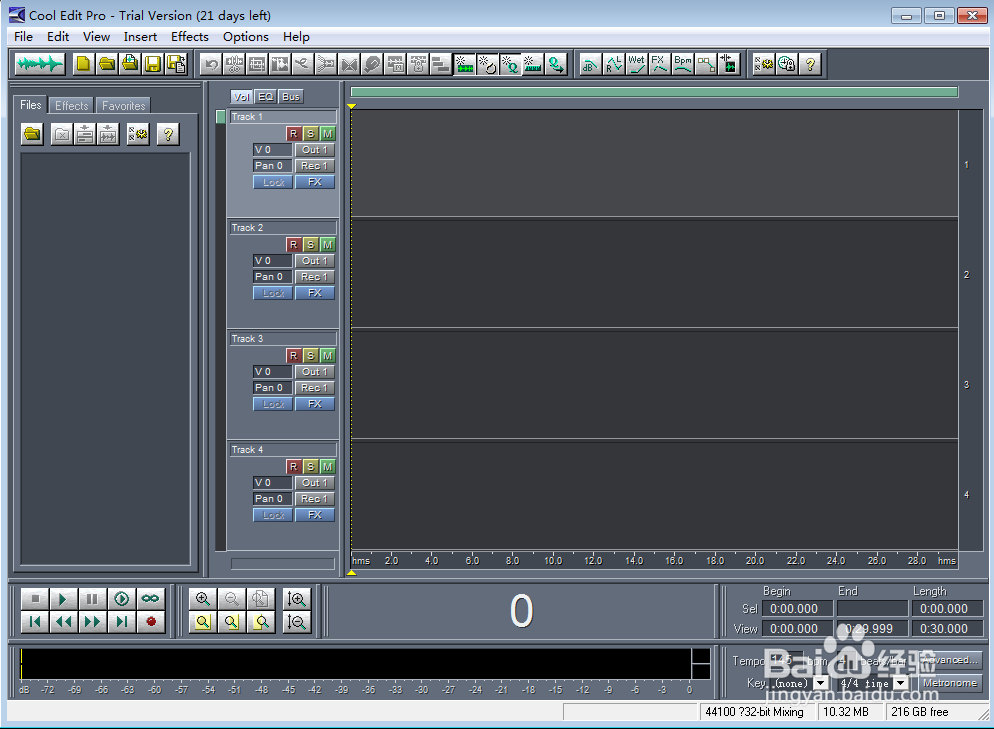Mute Track 4 with the M button

coord(328,467)
